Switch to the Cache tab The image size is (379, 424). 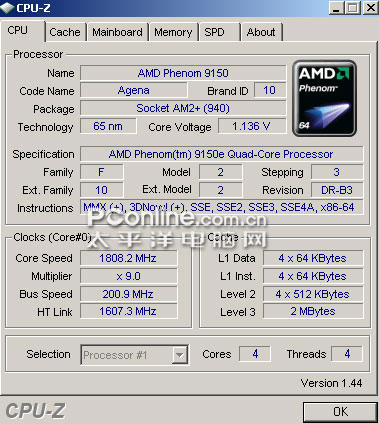(x=65, y=32)
